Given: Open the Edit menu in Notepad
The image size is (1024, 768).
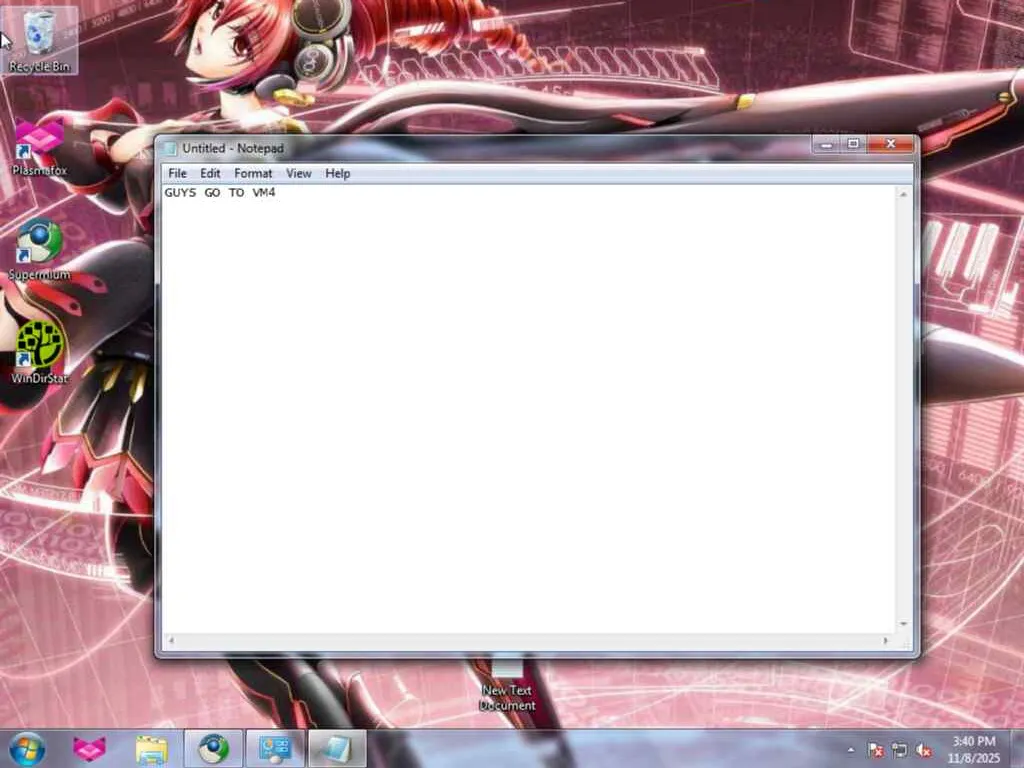Looking at the screenshot, I should pyautogui.click(x=210, y=173).
